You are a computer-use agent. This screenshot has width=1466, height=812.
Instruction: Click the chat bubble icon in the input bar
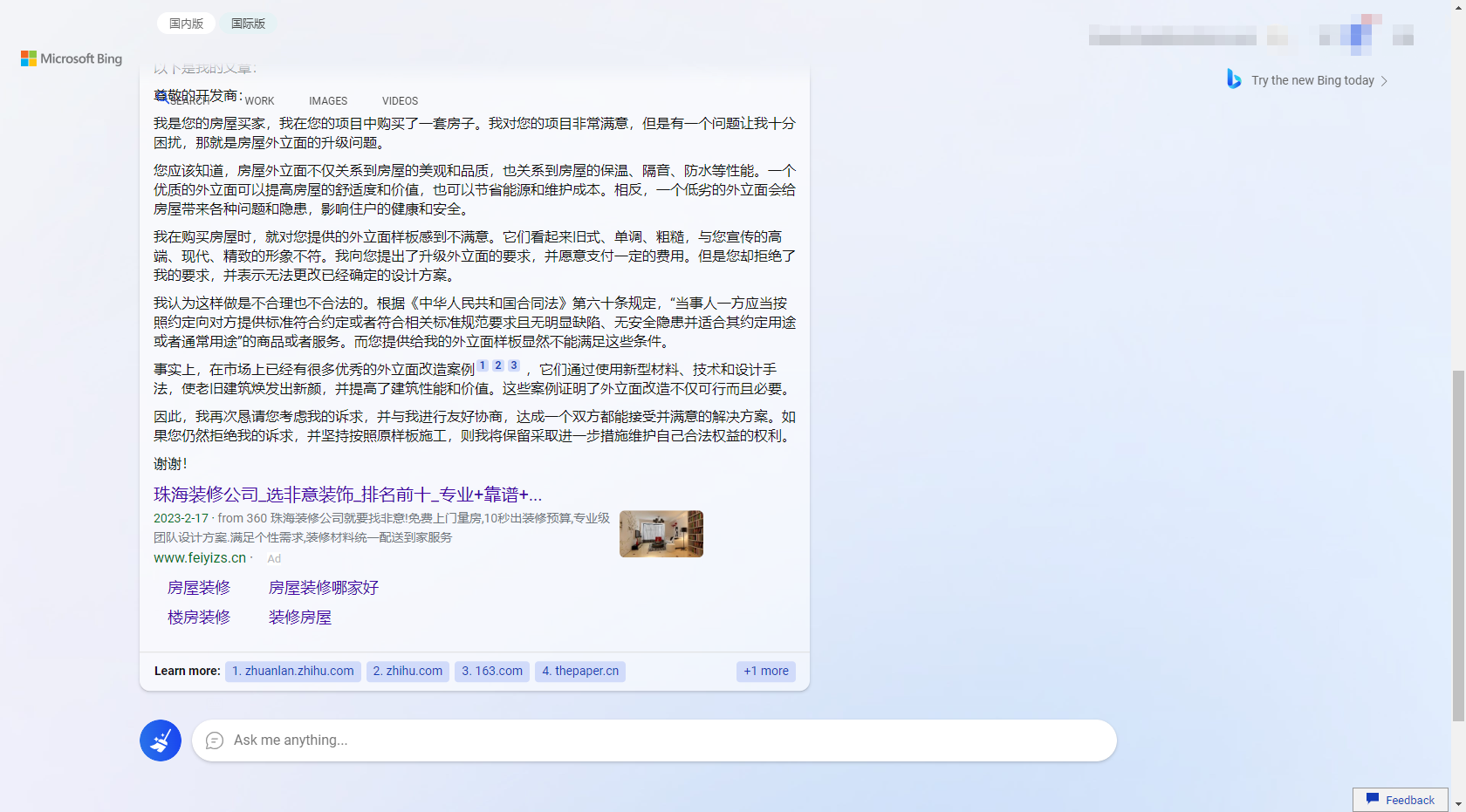point(215,740)
